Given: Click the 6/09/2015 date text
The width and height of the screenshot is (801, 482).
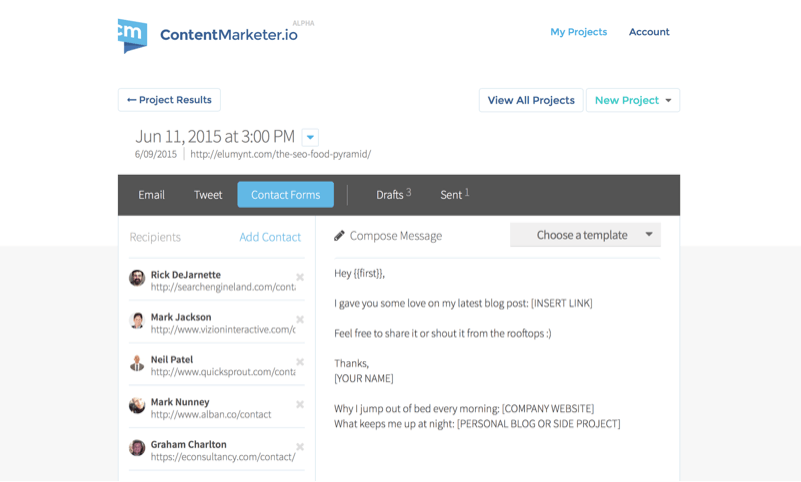Looking at the screenshot, I should (156, 154).
